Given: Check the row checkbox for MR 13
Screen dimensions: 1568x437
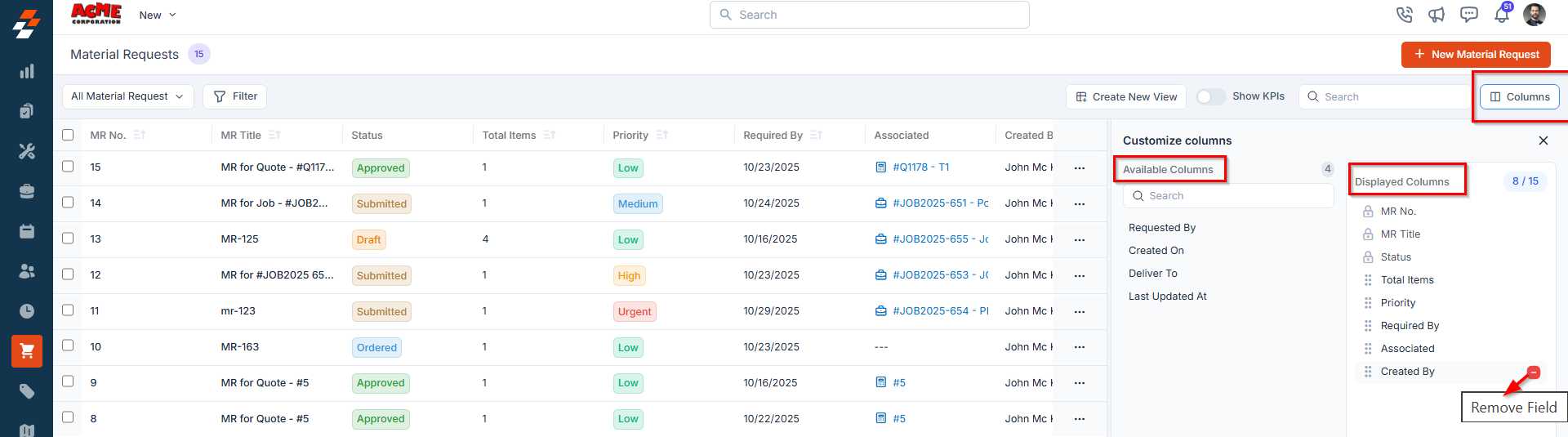Looking at the screenshot, I should [68, 238].
